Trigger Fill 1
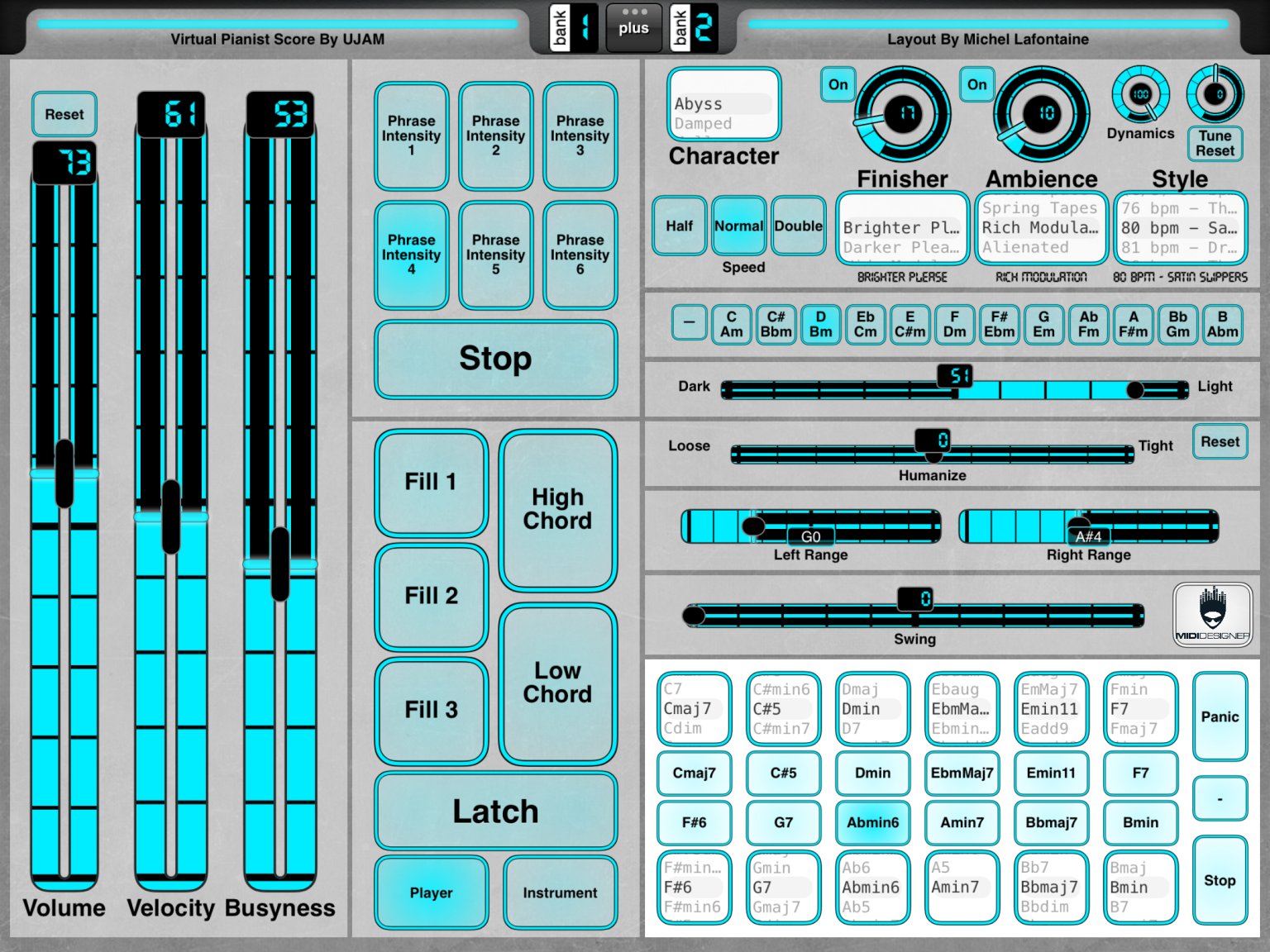 [x=432, y=483]
